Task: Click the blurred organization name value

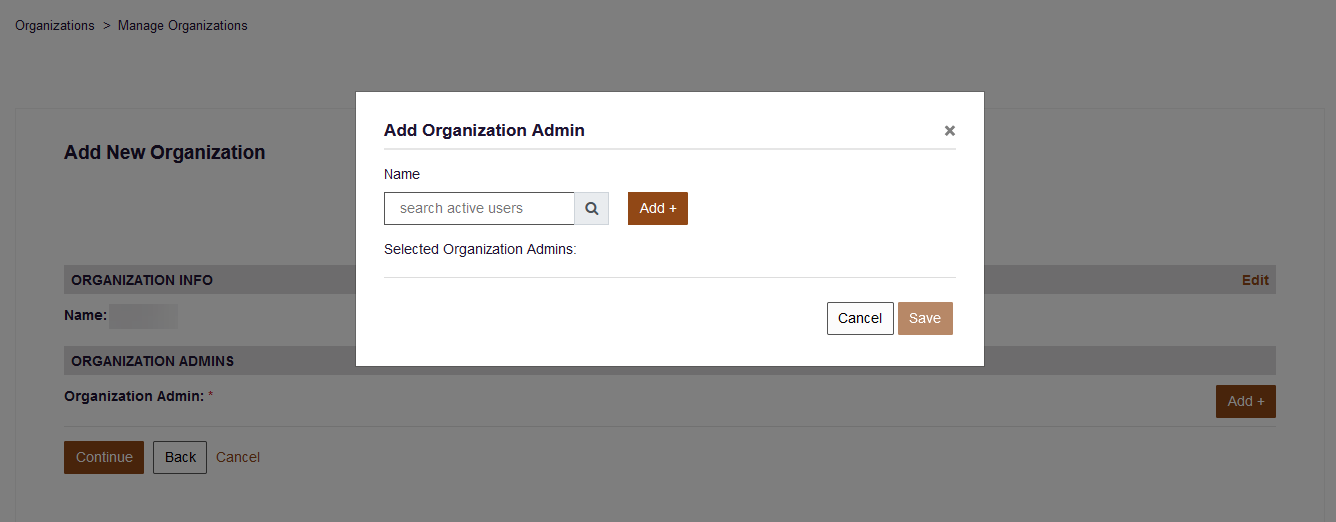Action: click(x=143, y=316)
